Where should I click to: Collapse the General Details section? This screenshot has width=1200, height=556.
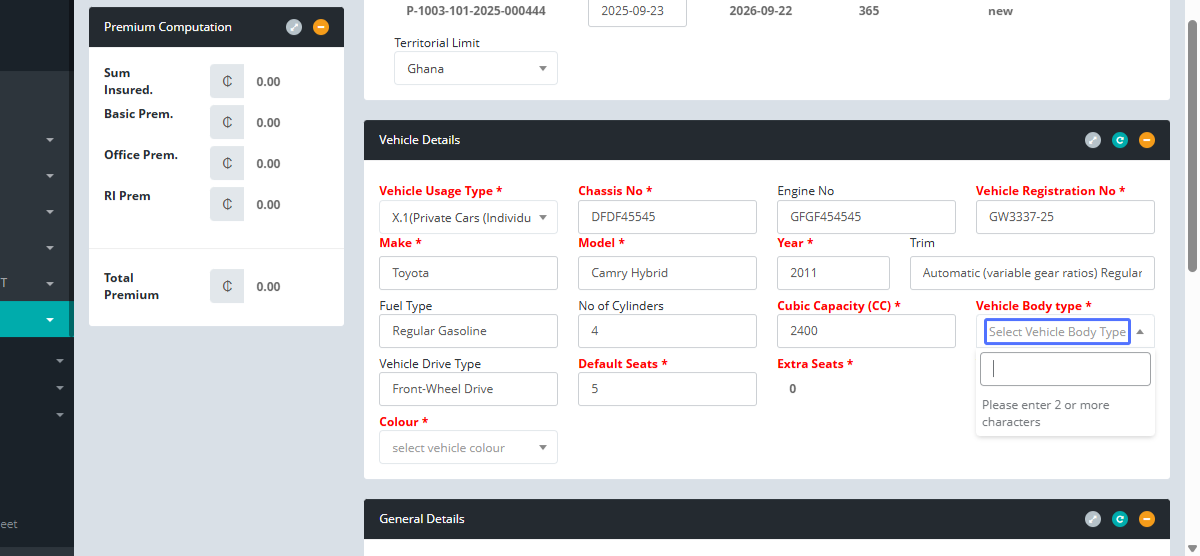(x=1147, y=519)
